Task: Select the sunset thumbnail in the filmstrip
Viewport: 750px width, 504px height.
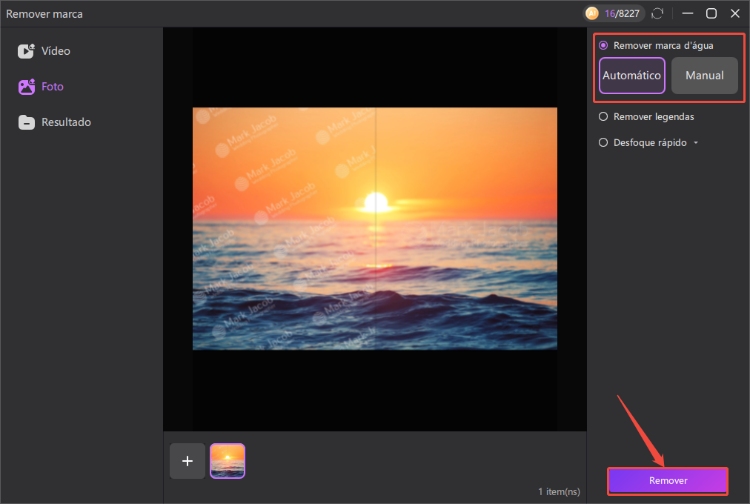Action: 227,461
